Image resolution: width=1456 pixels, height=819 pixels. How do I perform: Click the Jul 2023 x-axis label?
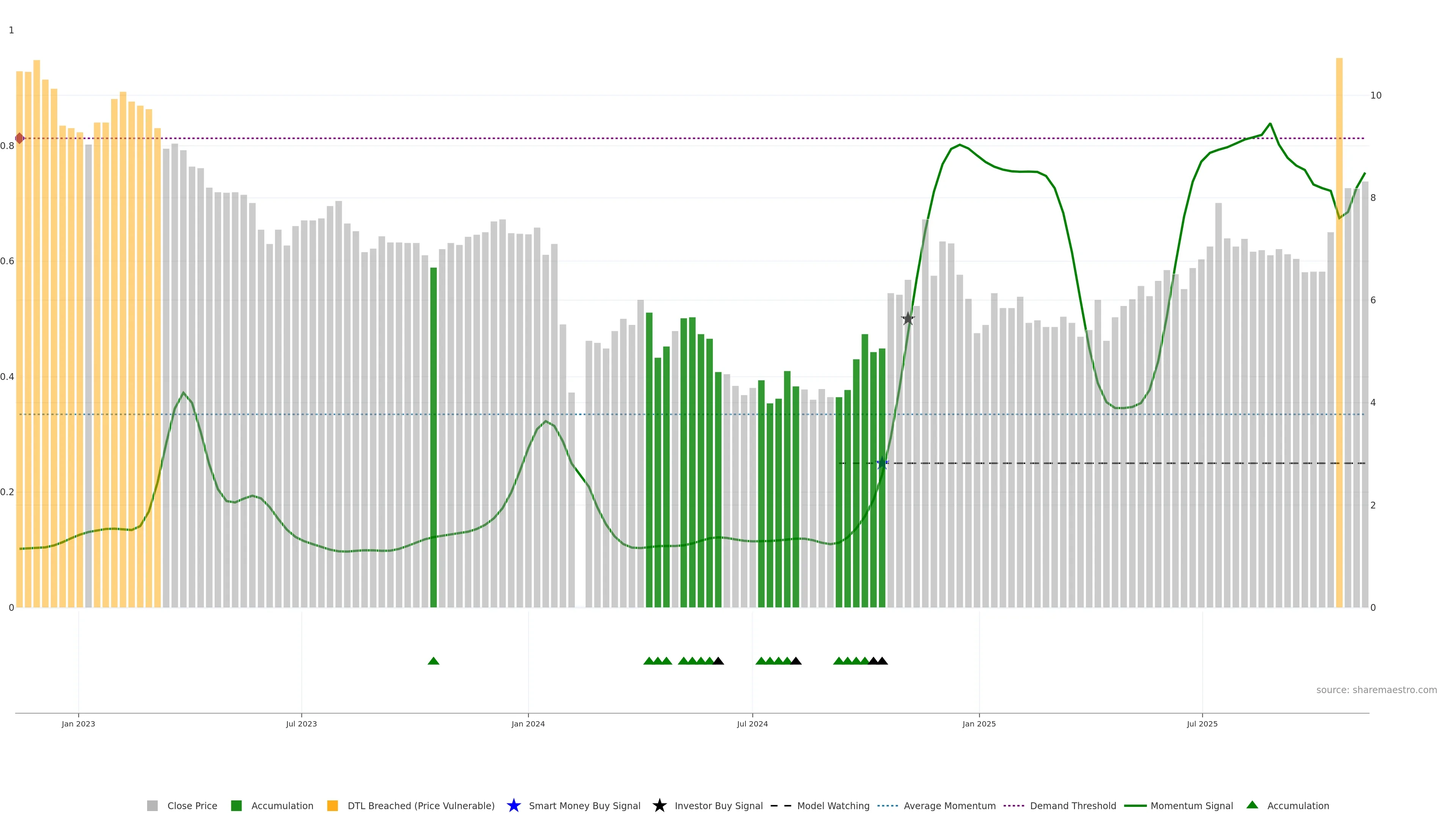[x=301, y=724]
